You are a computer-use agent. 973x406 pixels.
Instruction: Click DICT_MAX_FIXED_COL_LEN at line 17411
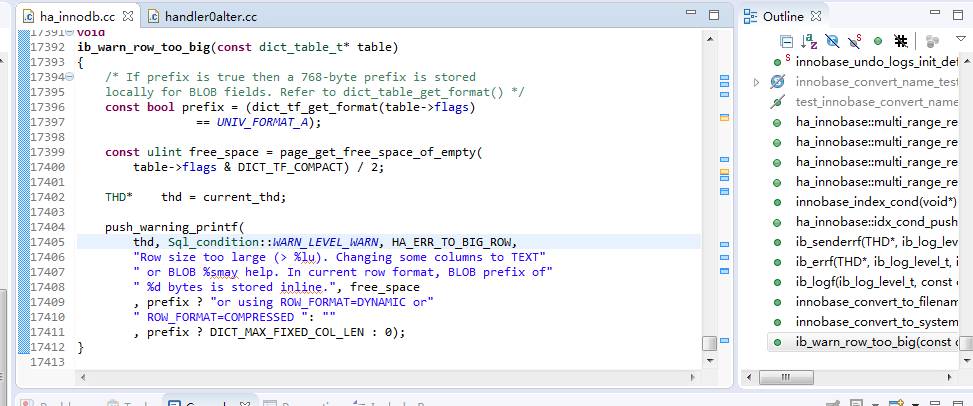point(287,332)
